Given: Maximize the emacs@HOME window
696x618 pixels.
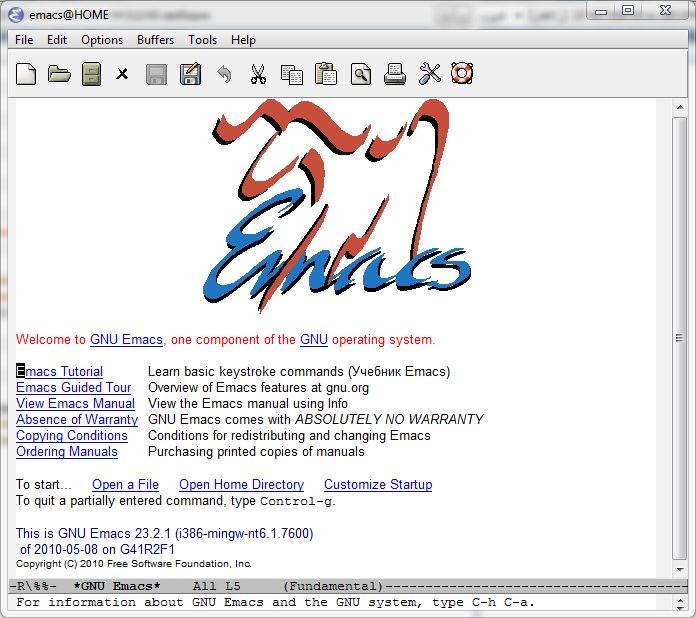Looking at the screenshot, I should coord(628,11).
